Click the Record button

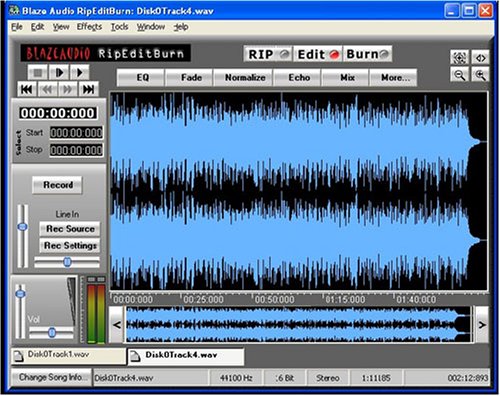tap(57, 185)
